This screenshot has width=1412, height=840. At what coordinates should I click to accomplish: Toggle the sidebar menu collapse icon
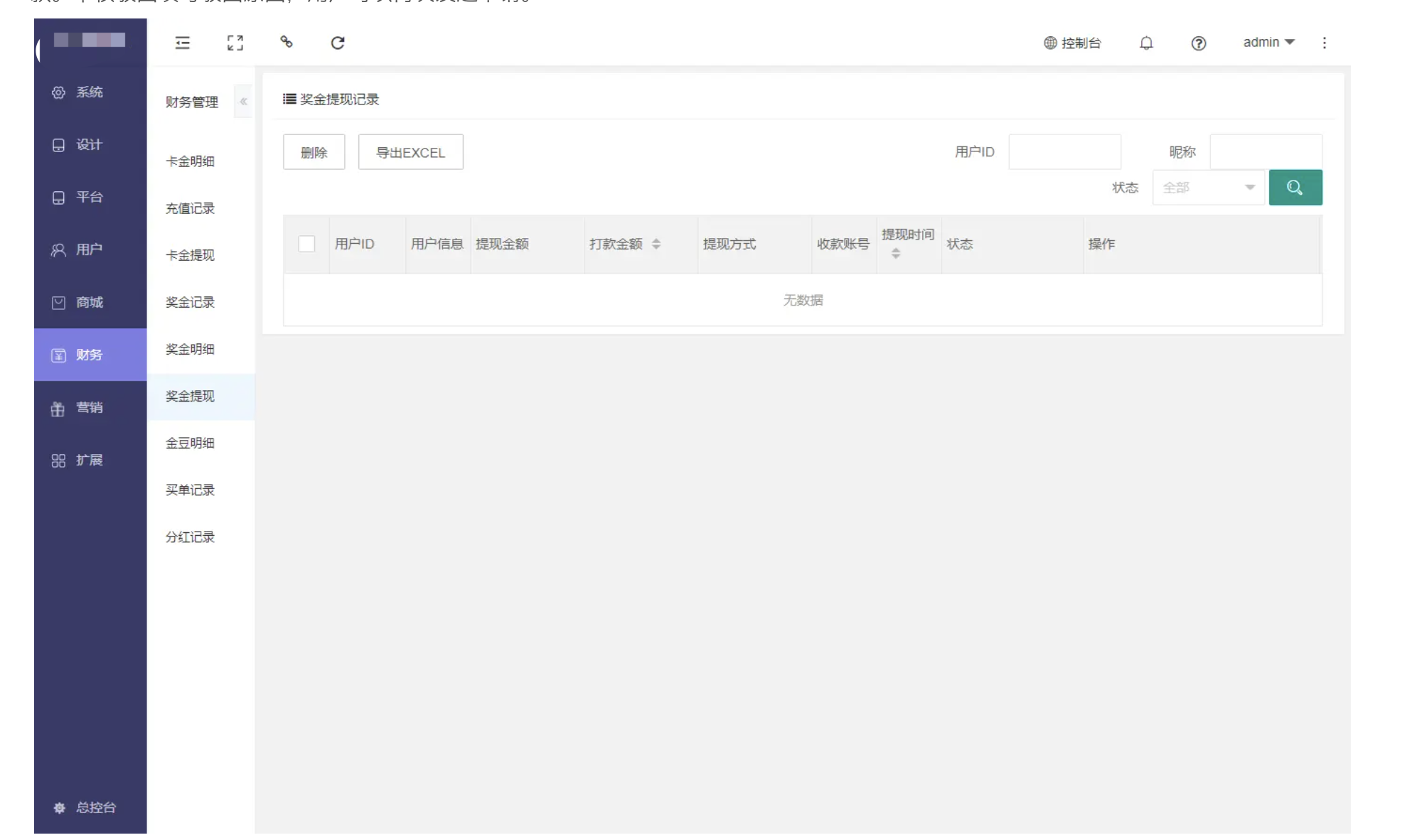point(183,43)
